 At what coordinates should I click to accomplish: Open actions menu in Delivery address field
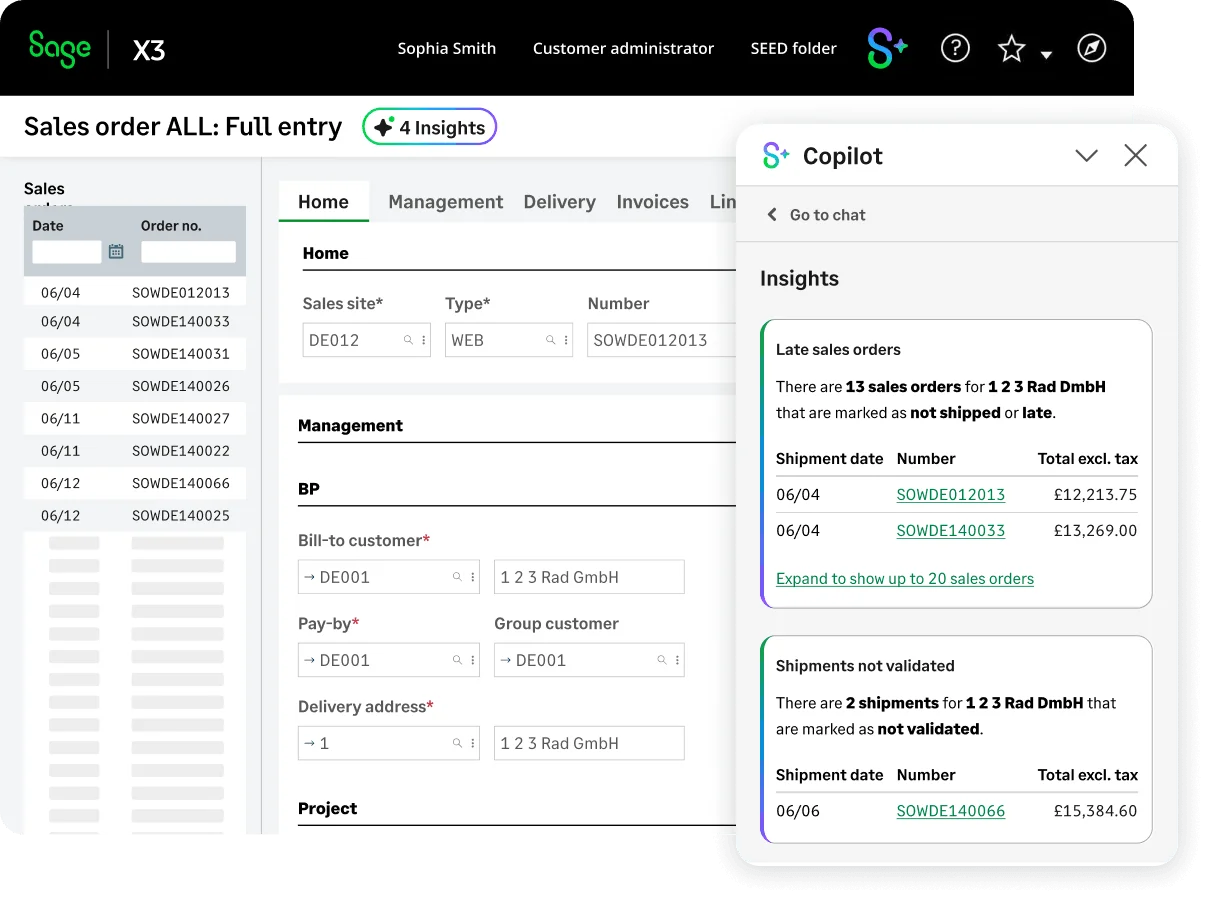coord(472,743)
